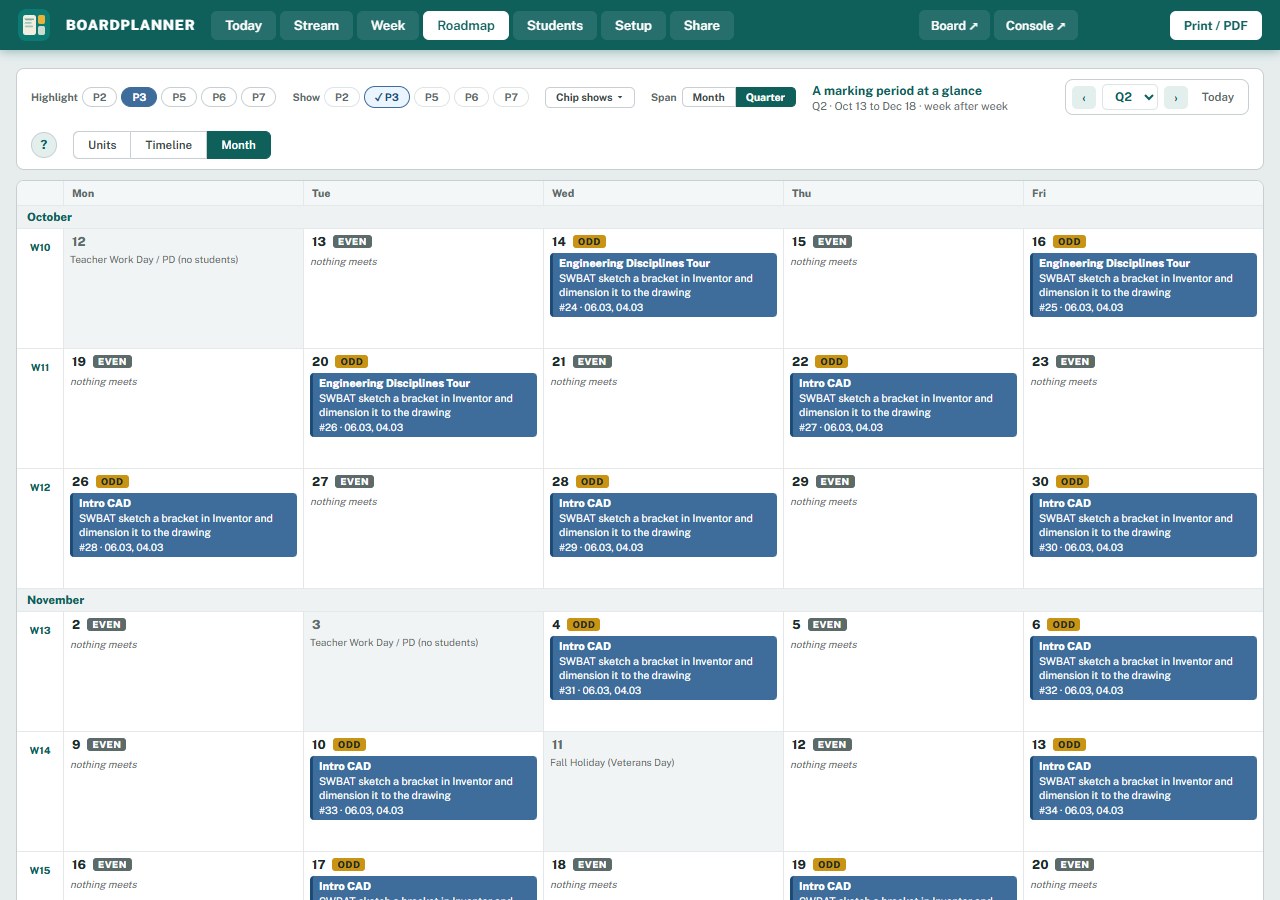Show period P6 in the Show group
The width and height of the screenshot is (1280, 900).
(x=471, y=97)
